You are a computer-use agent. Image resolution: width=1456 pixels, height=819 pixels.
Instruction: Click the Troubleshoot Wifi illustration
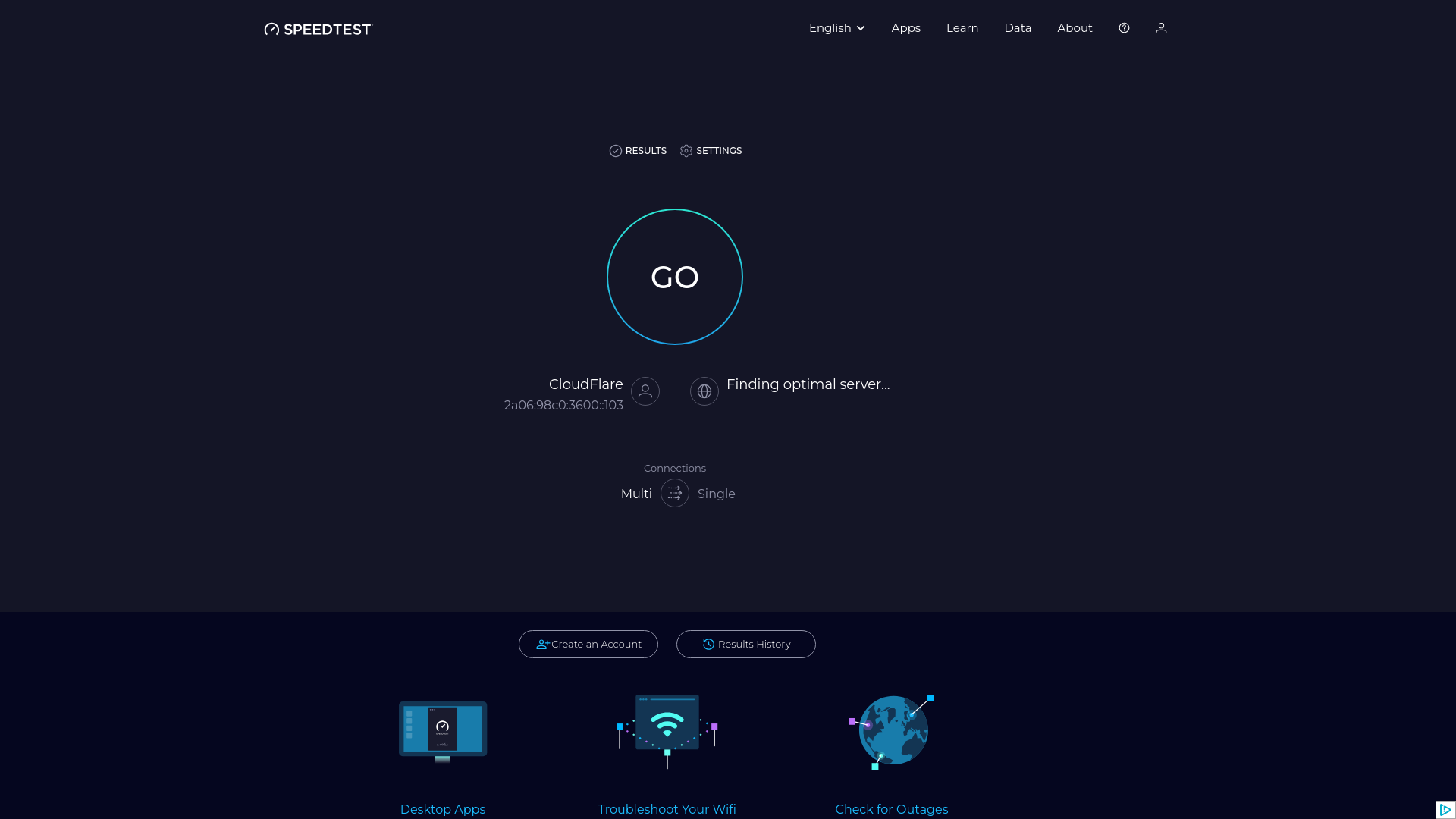[x=667, y=731]
